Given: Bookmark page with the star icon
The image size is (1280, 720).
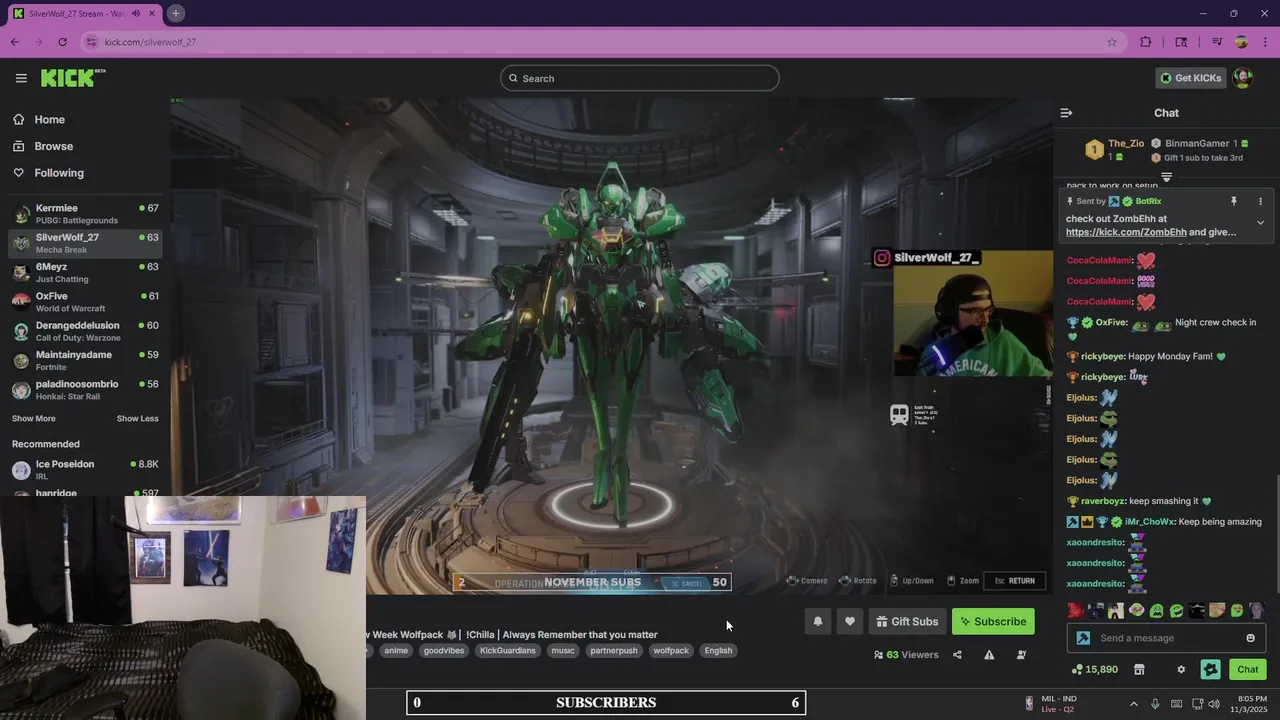Looking at the screenshot, I should click(x=1111, y=42).
